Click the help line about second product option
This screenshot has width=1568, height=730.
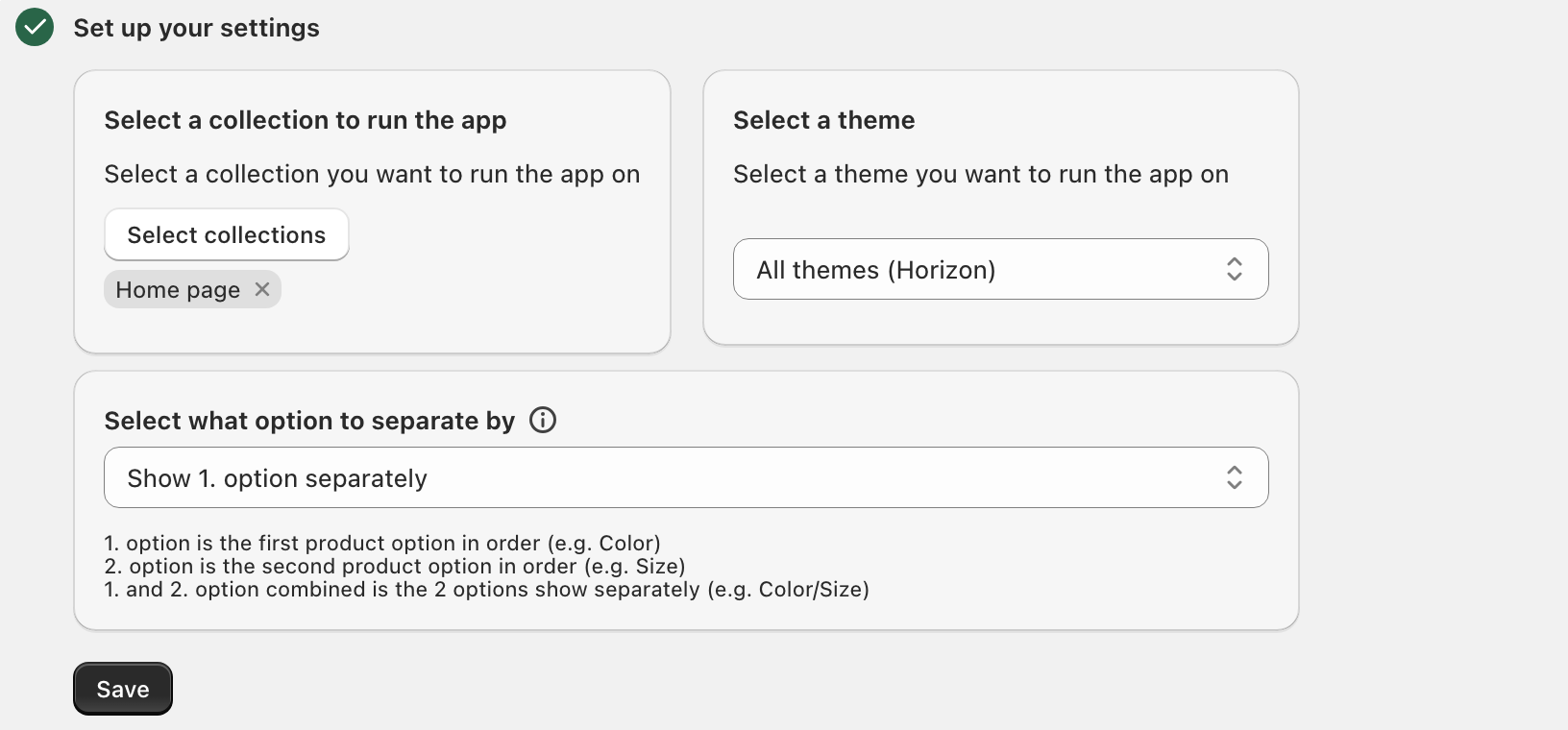pos(395,566)
